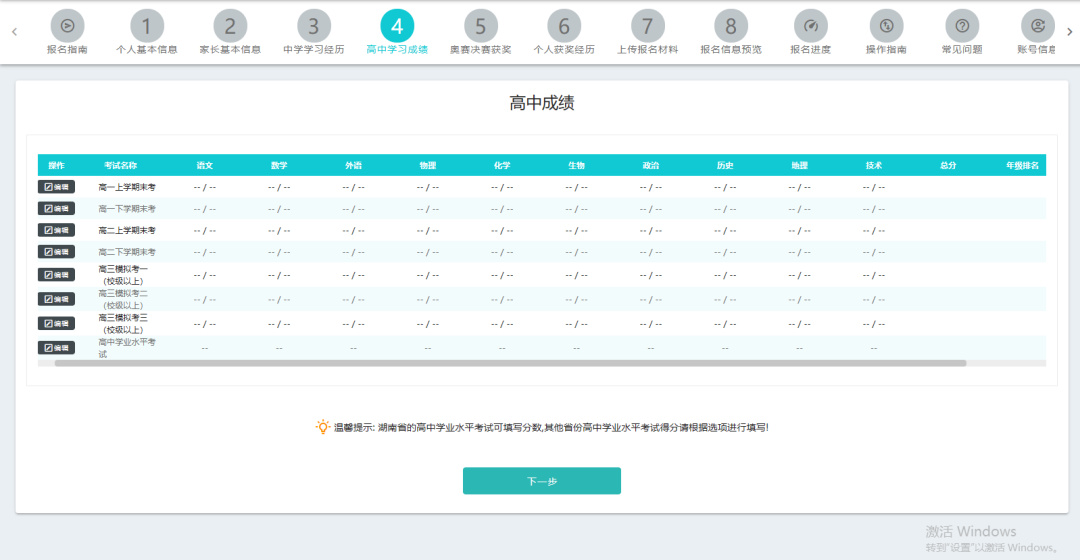Edit the 高一上学期末考 row

[56, 186]
